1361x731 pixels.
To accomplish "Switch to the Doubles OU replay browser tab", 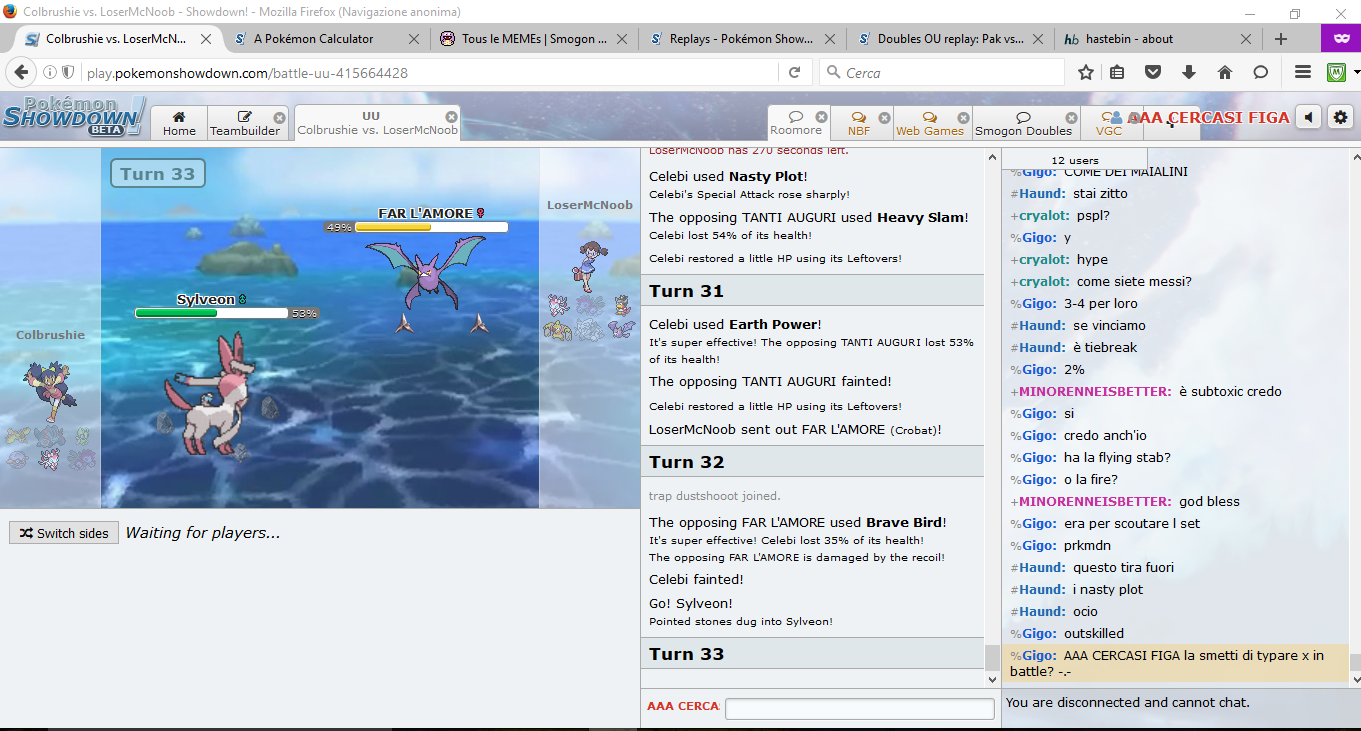I will tap(949, 39).
